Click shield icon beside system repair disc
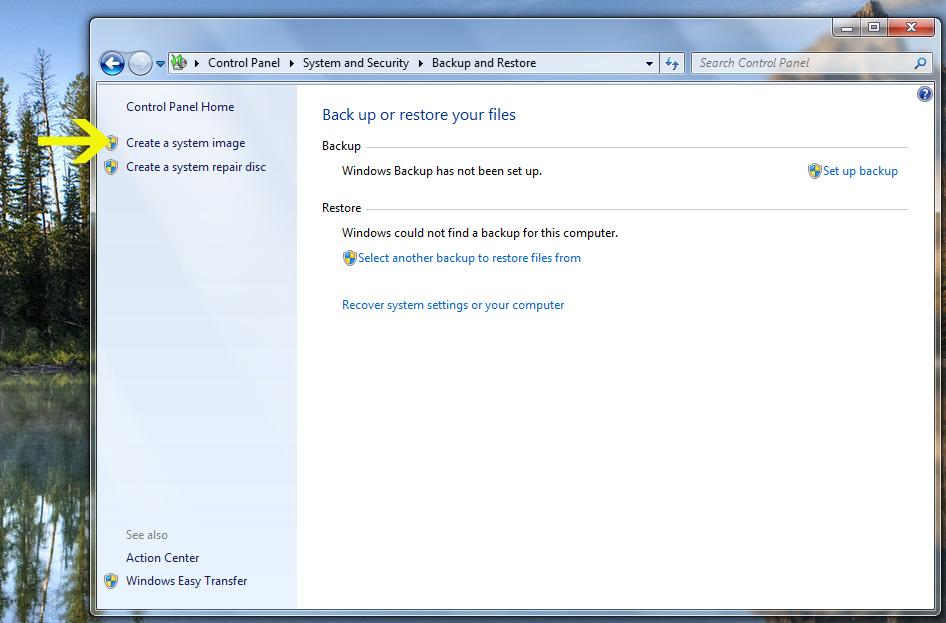 tap(111, 167)
